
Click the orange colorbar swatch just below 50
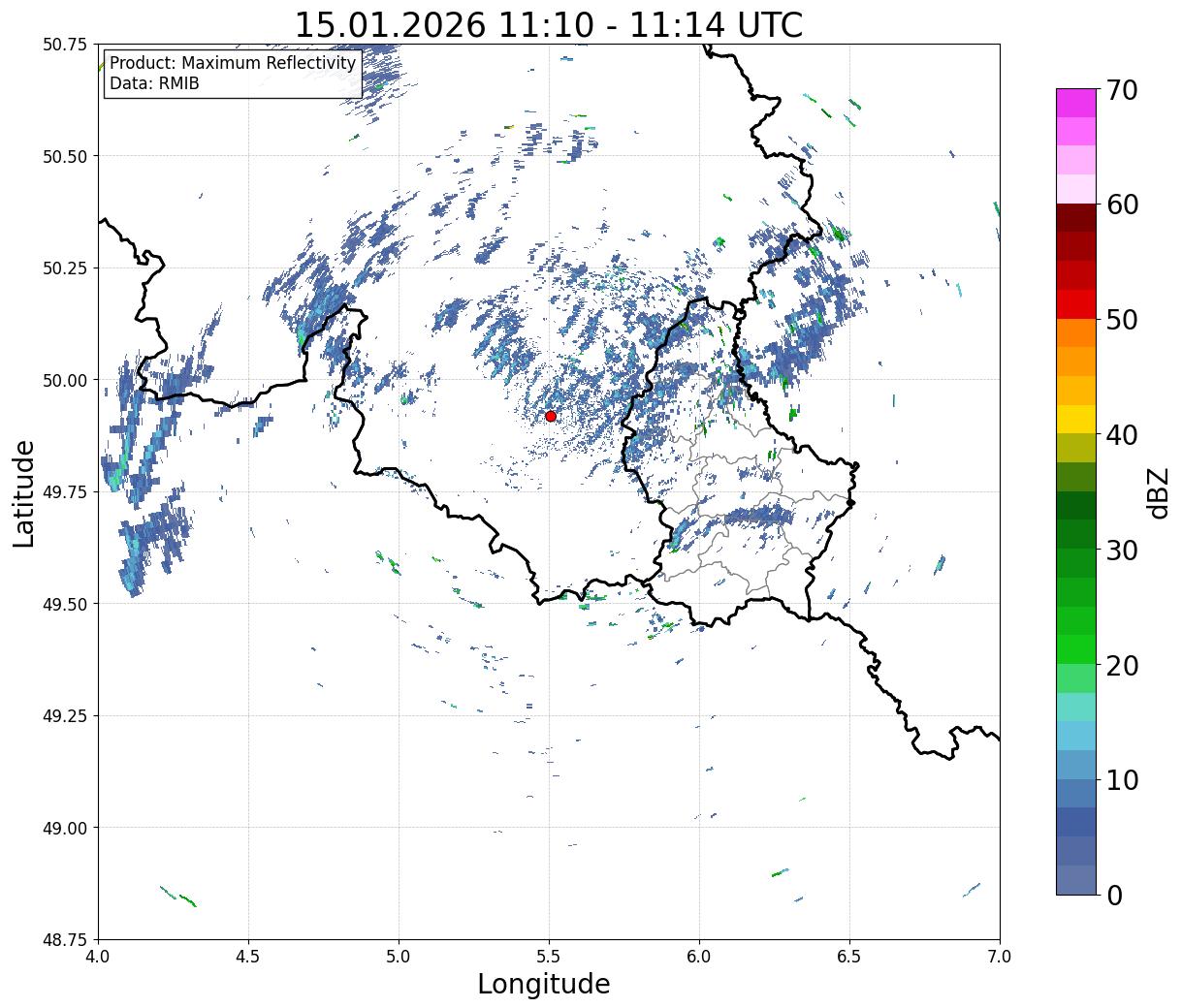(x=1076, y=333)
